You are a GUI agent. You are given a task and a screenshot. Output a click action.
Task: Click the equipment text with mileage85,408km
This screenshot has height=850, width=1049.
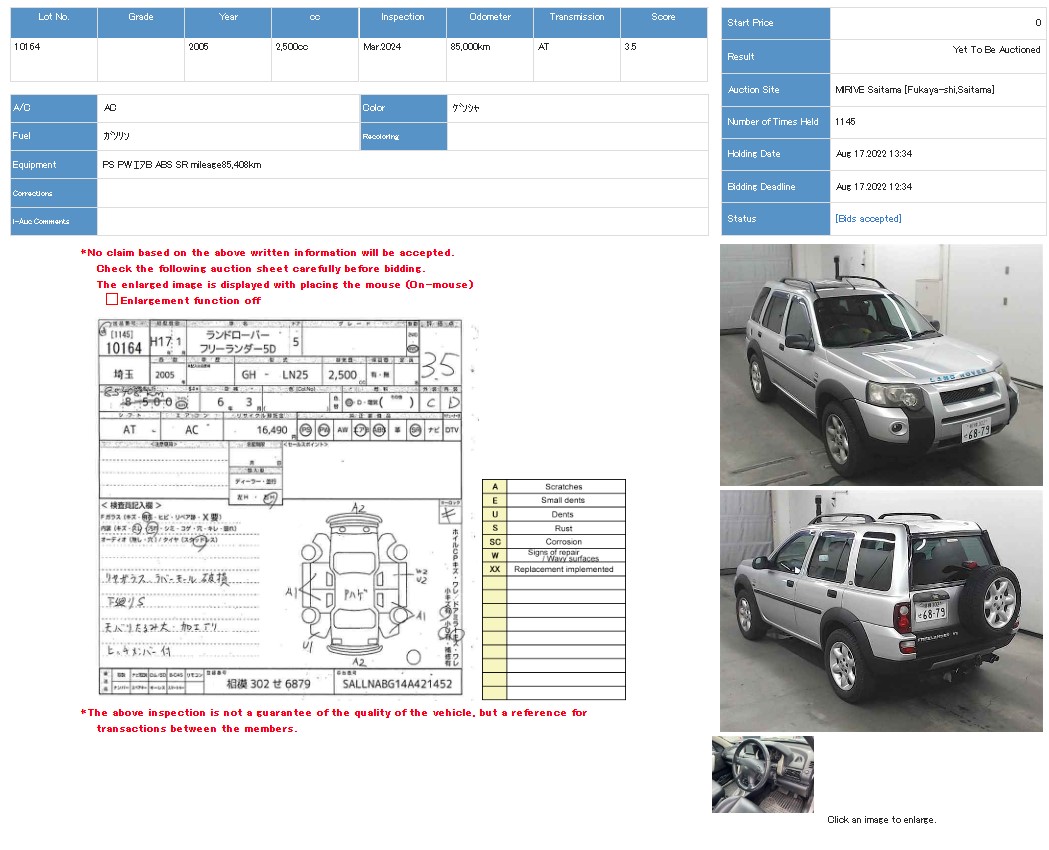(182, 165)
